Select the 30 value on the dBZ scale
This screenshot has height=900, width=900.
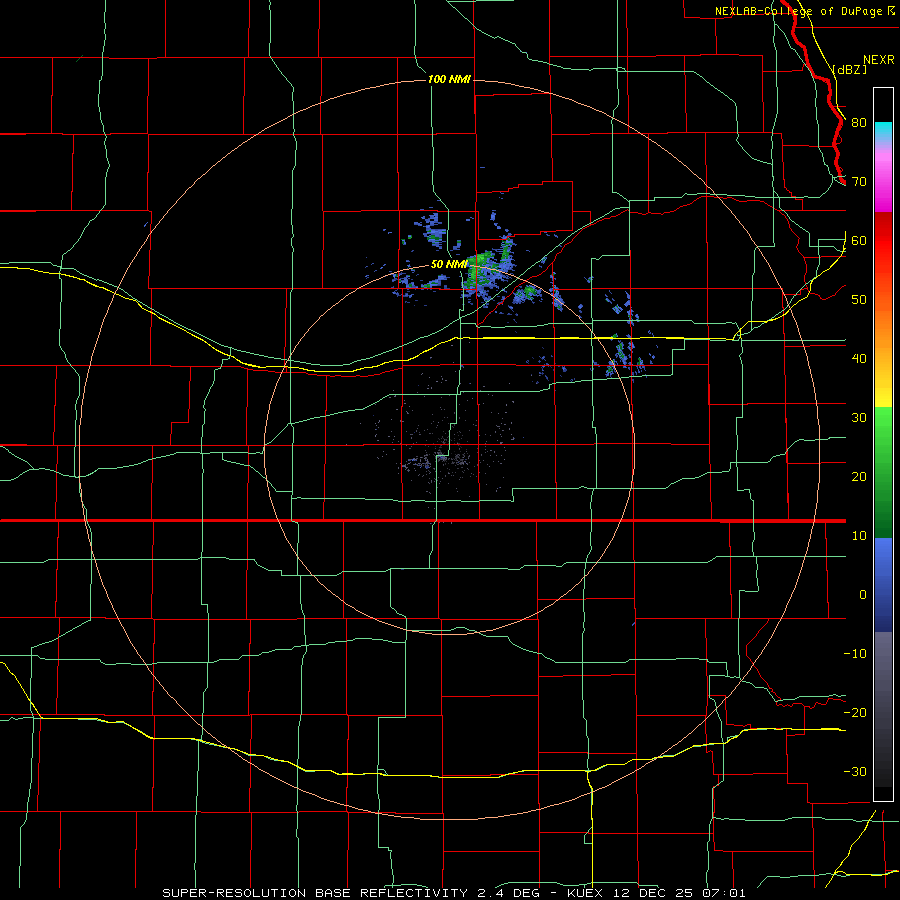859,418
